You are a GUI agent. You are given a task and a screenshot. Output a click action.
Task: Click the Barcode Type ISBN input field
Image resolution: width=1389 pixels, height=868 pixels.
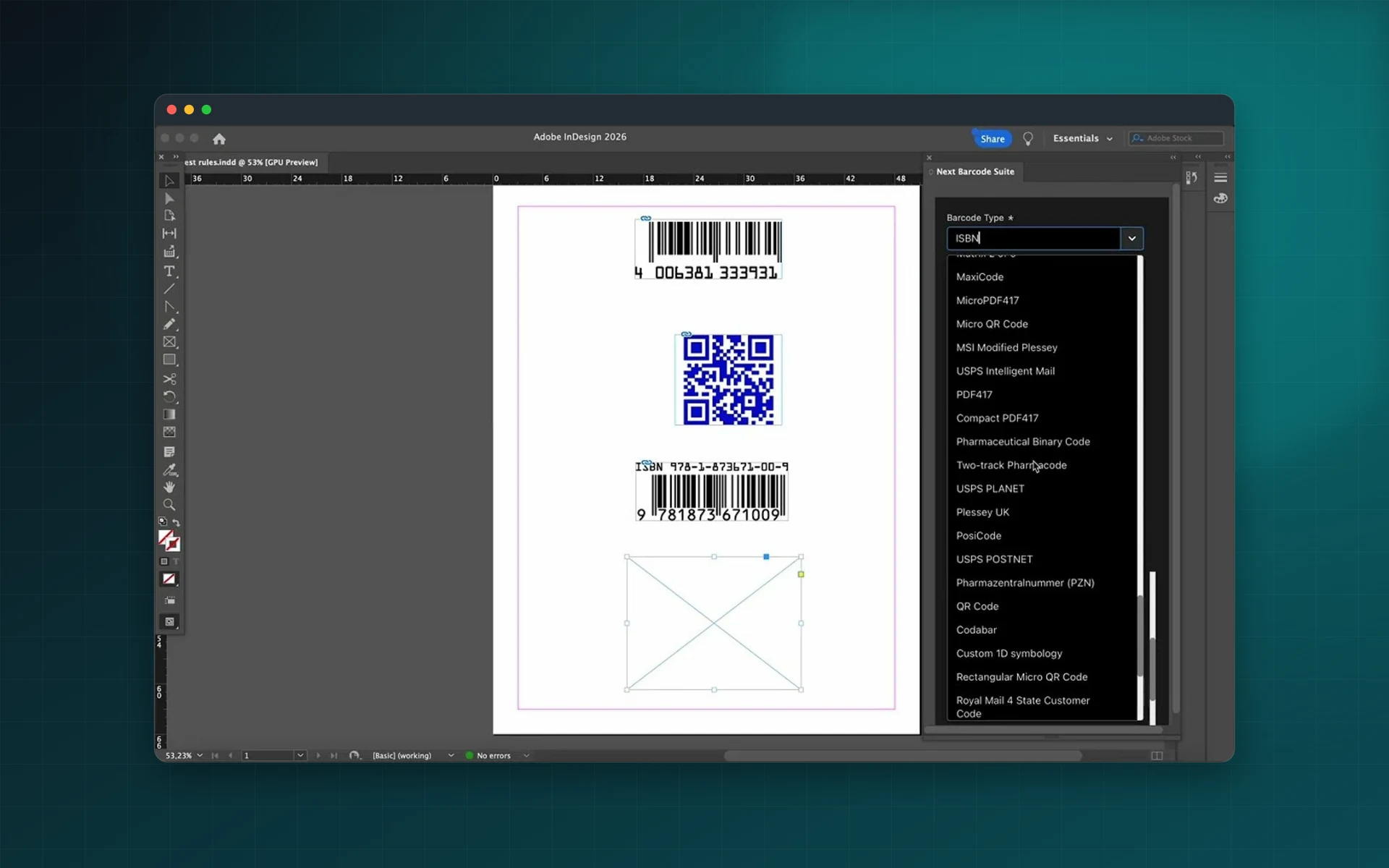coord(1034,239)
